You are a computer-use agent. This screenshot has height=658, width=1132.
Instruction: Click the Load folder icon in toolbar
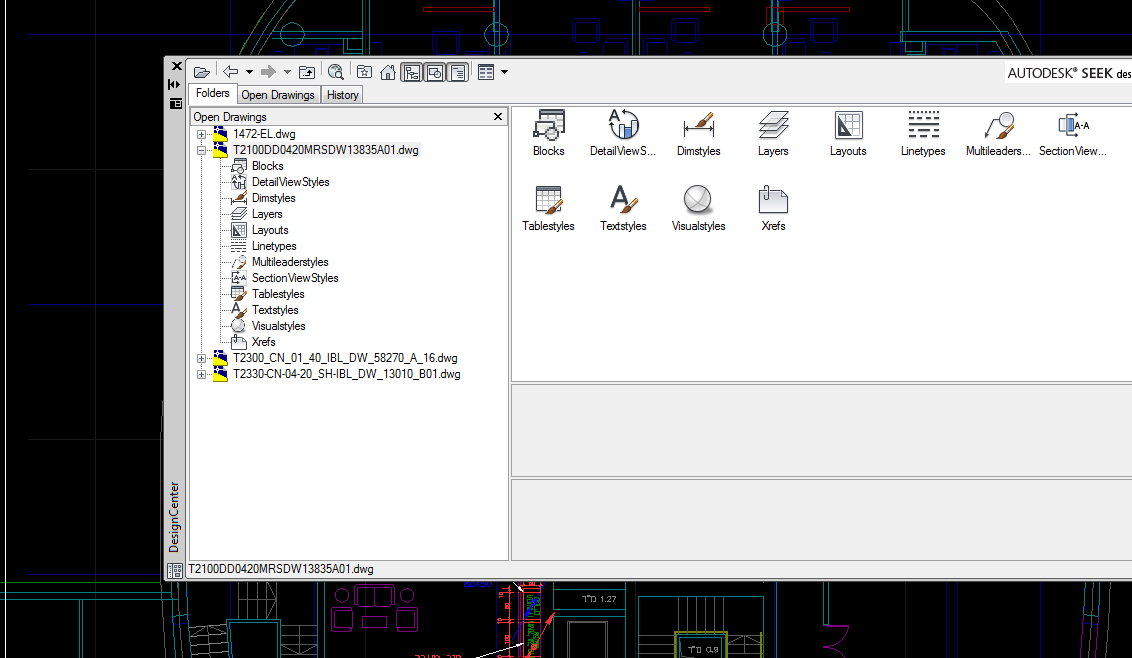click(x=202, y=72)
